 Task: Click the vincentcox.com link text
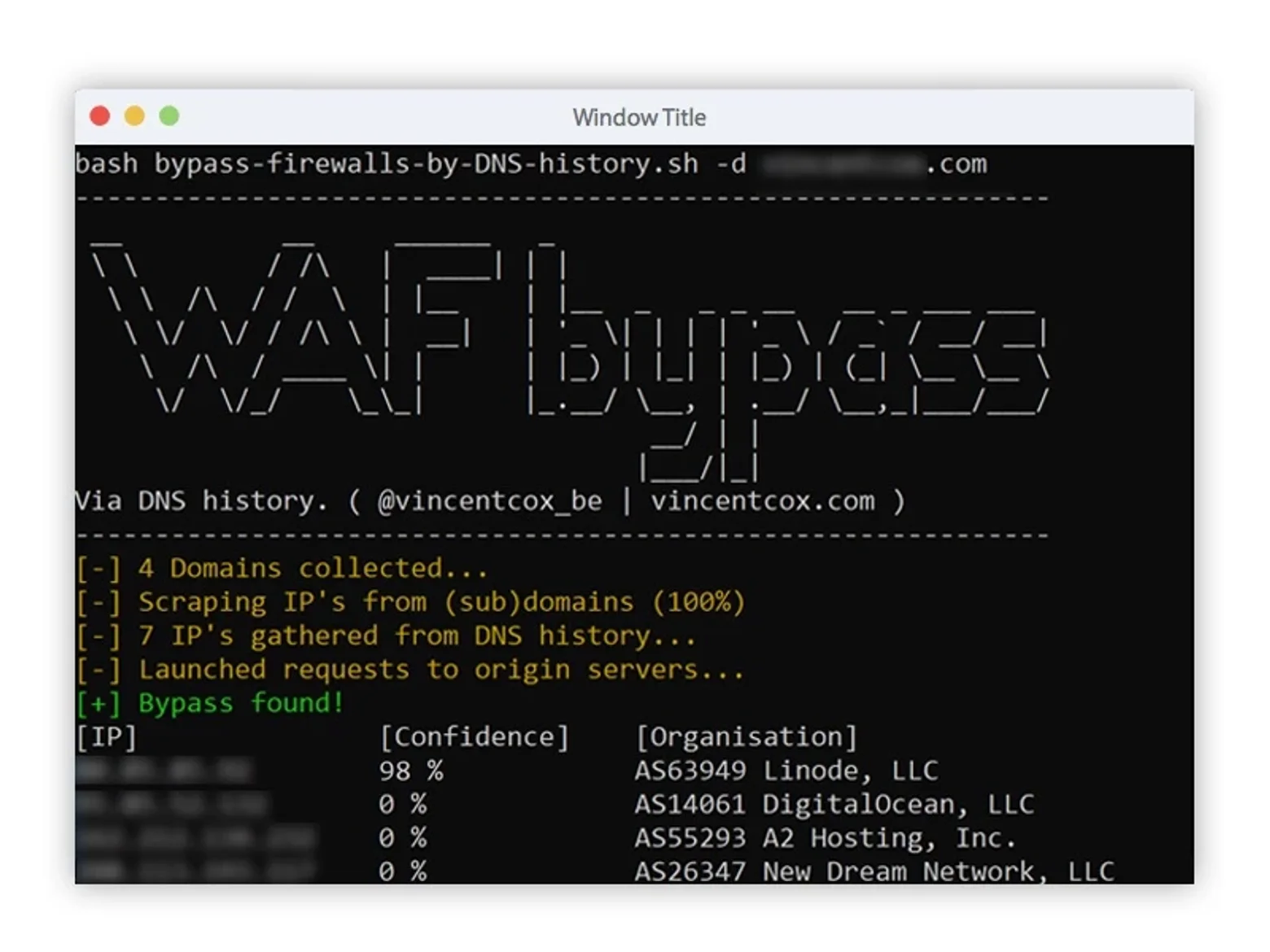tap(763, 501)
